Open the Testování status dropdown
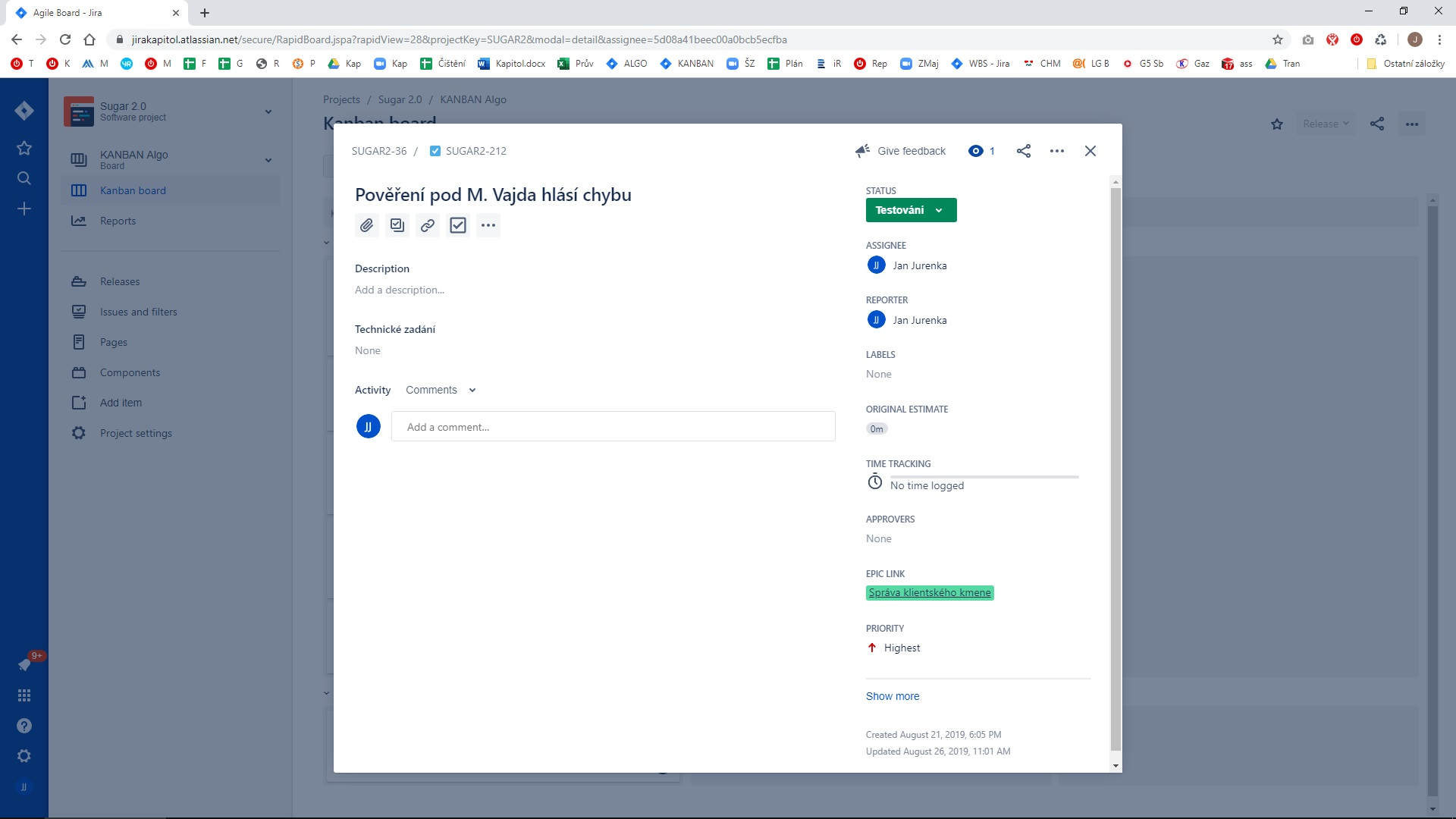The width and height of the screenshot is (1456, 819). [911, 210]
